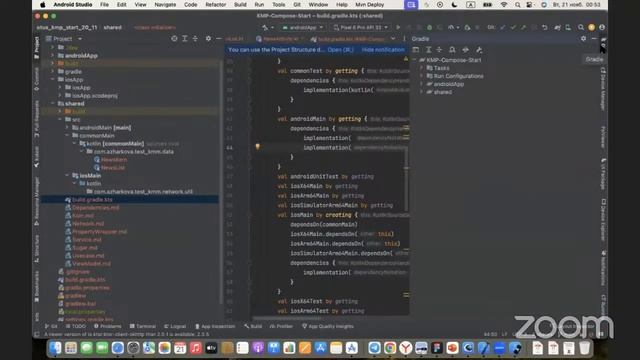Click Gradle Expand All icon
Screen dimensions: 640x360
pos(429,50)
